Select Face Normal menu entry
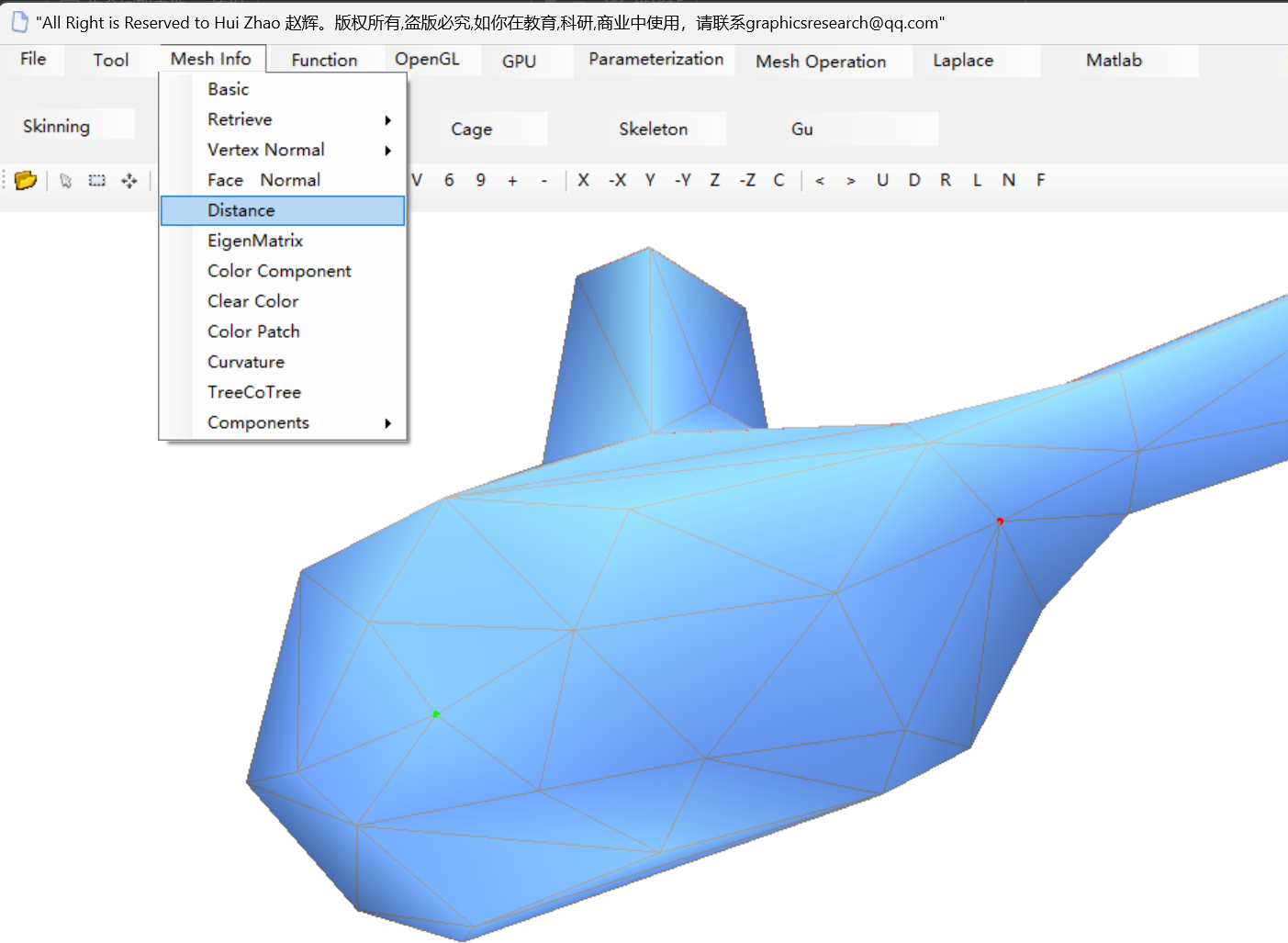The image size is (1288, 943). [x=283, y=180]
